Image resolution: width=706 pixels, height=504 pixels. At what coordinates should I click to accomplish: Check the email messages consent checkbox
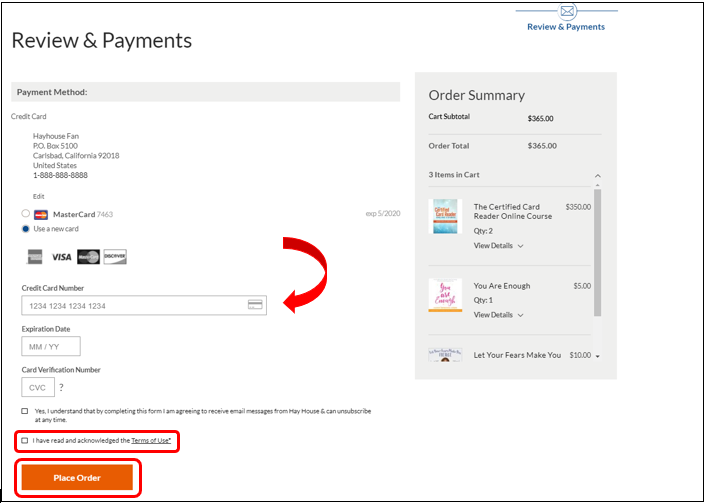coord(25,411)
